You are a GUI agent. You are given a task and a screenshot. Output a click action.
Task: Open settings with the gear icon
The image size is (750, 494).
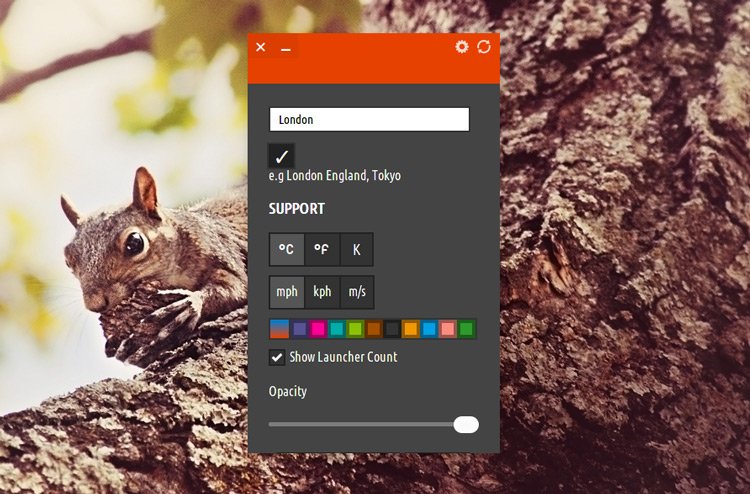pos(462,46)
